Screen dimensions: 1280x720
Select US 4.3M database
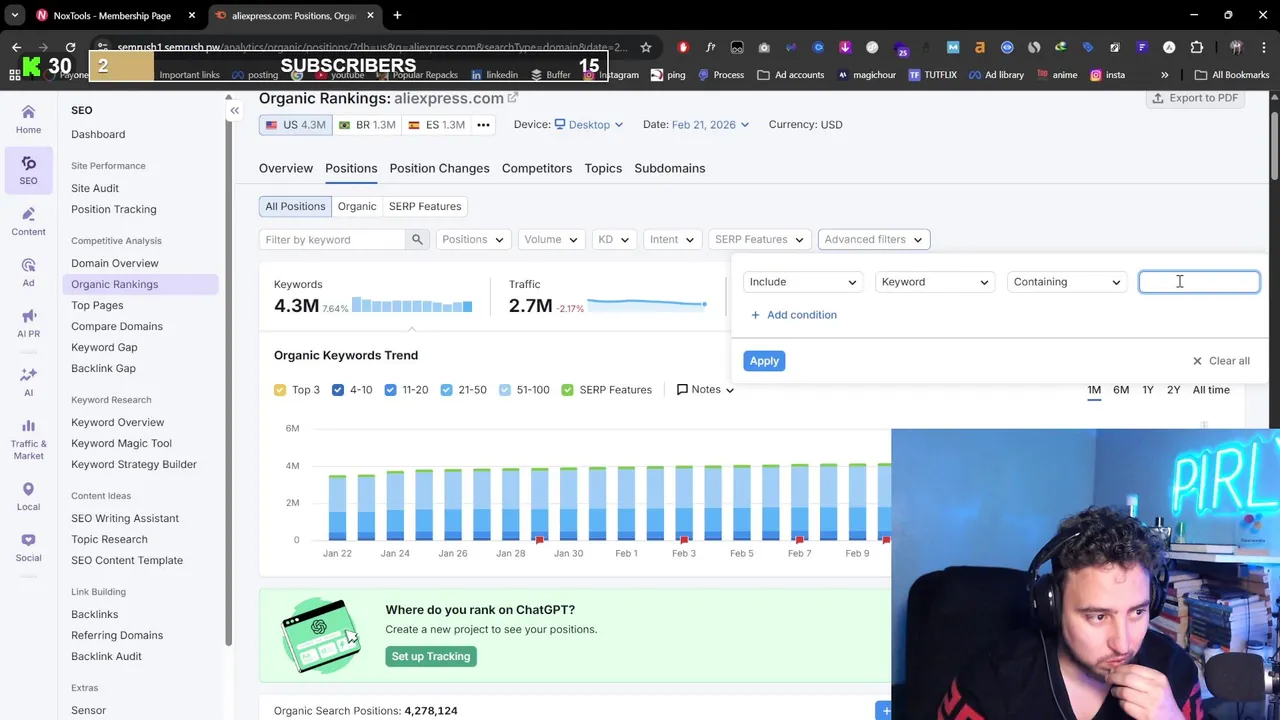(295, 125)
